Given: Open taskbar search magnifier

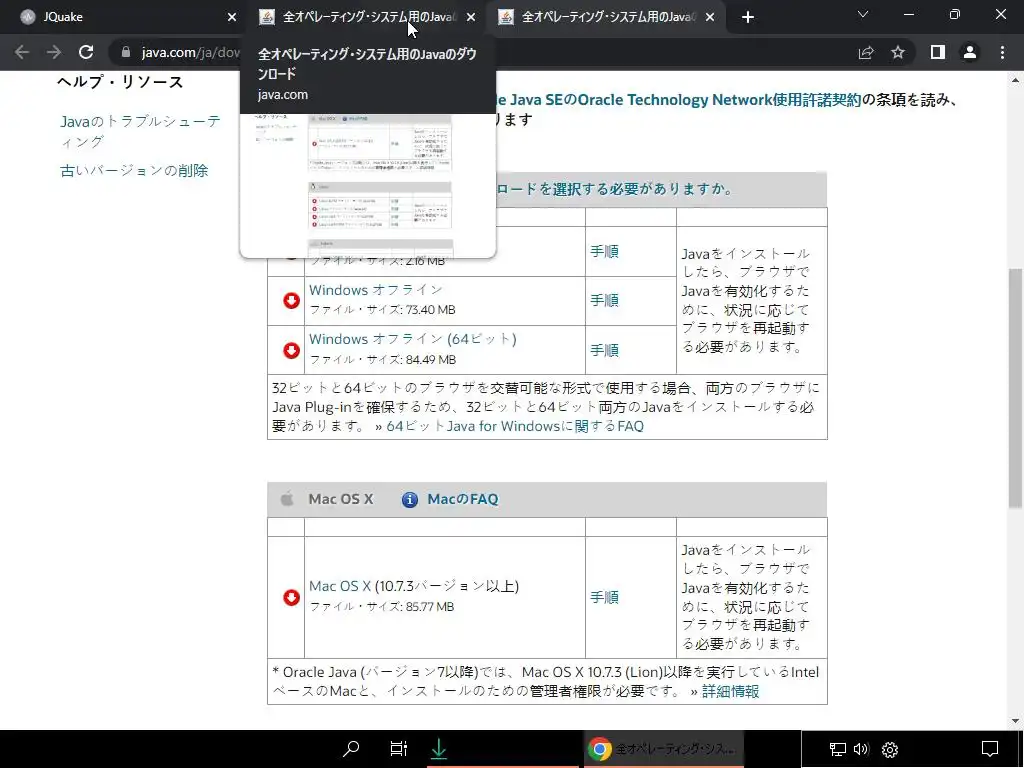Looking at the screenshot, I should pyautogui.click(x=351, y=748).
